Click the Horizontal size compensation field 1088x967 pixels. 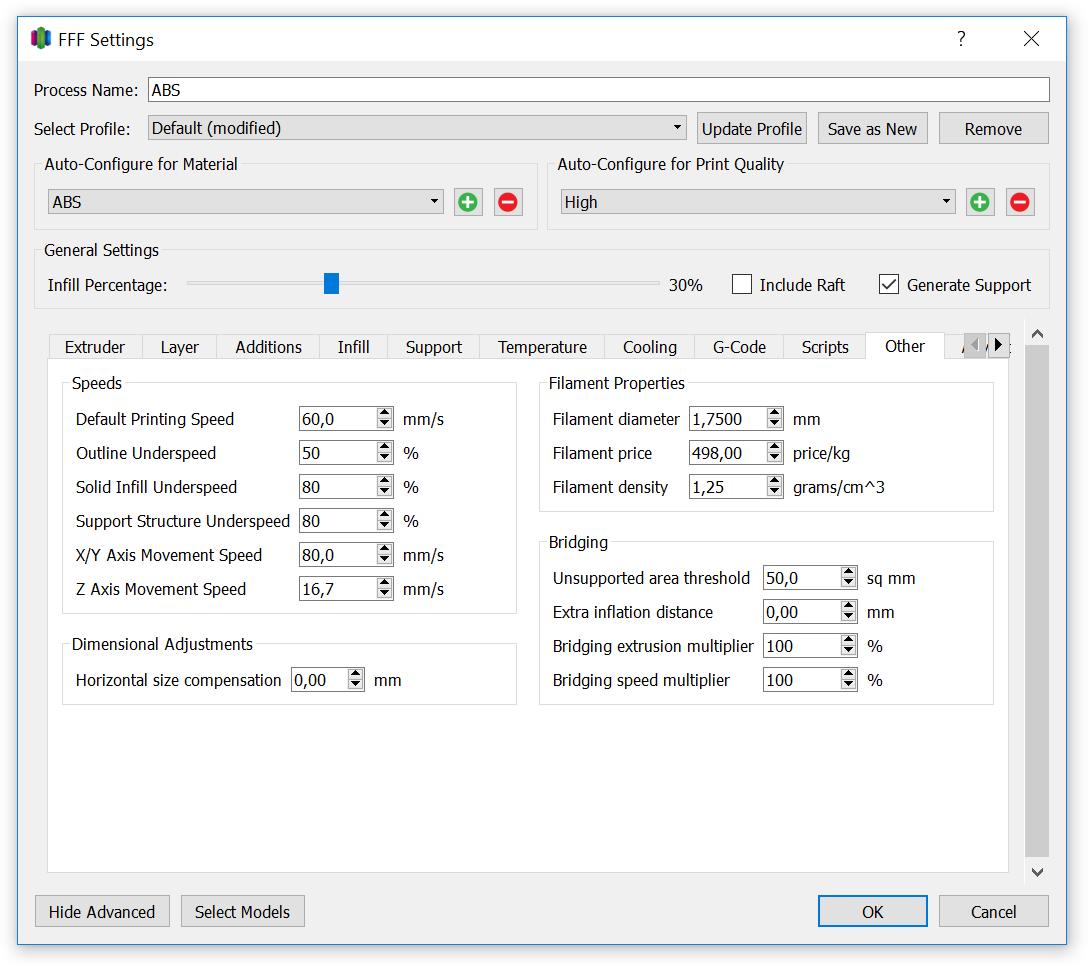coord(319,680)
